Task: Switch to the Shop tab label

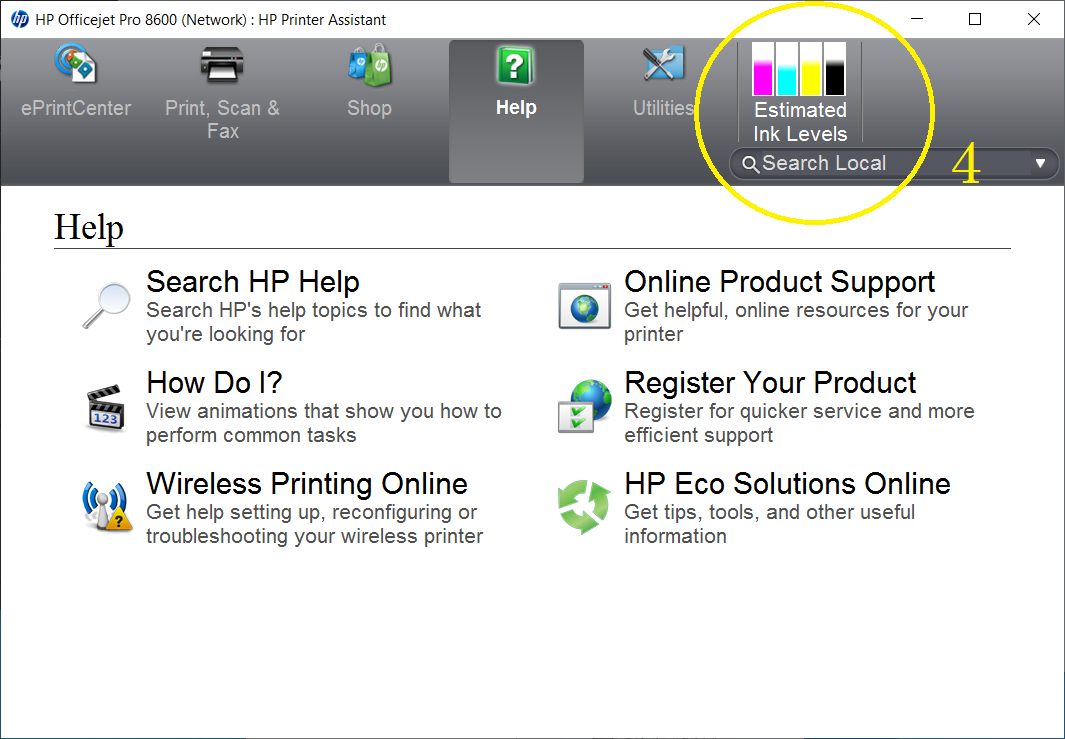Action: [x=369, y=108]
